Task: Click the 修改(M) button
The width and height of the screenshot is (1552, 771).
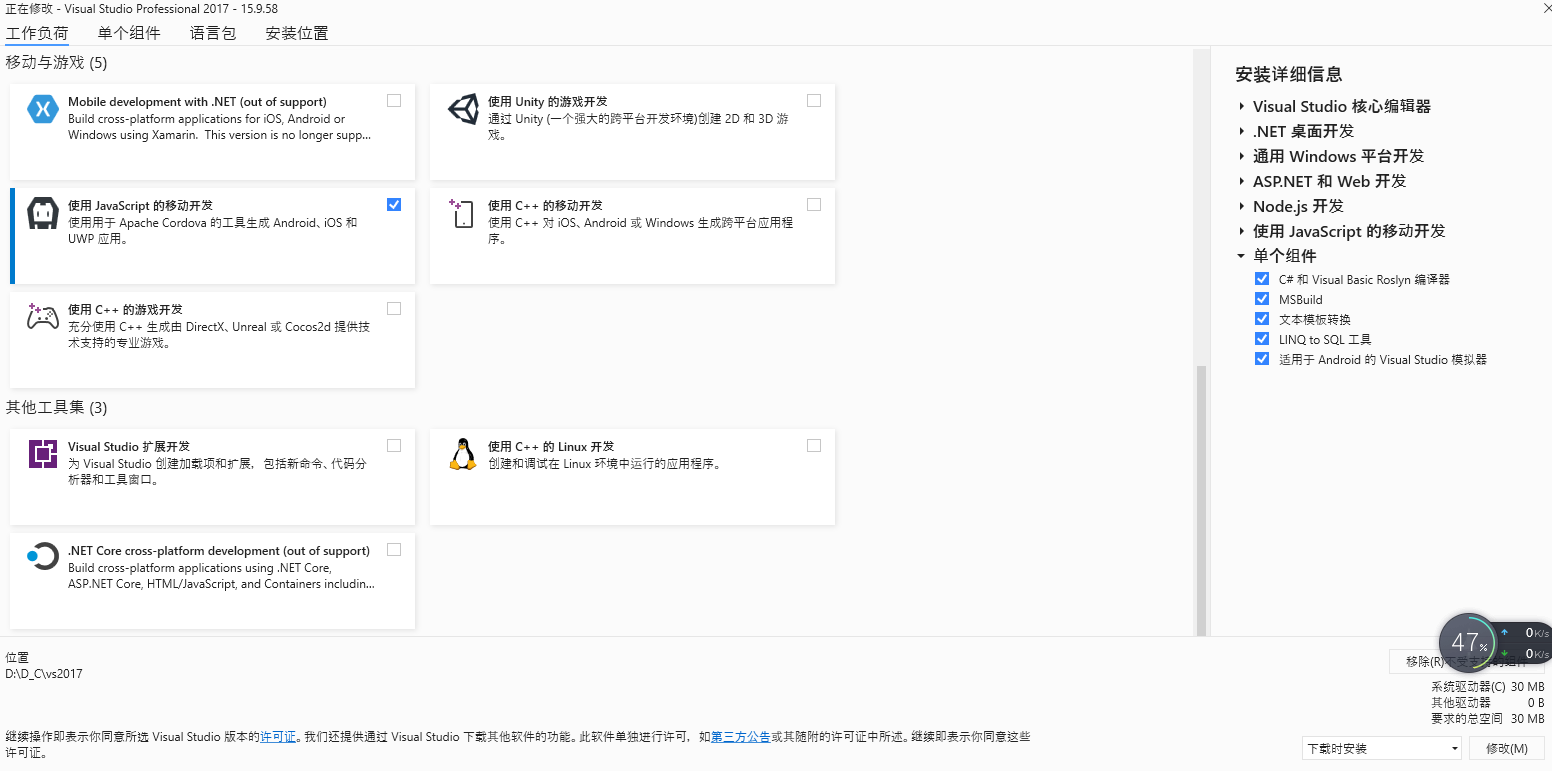Action: [x=1507, y=748]
